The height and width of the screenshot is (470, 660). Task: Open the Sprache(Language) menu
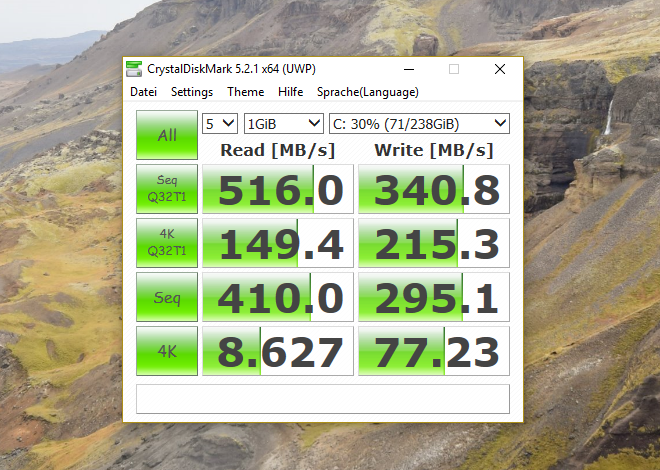click(367, 92)
